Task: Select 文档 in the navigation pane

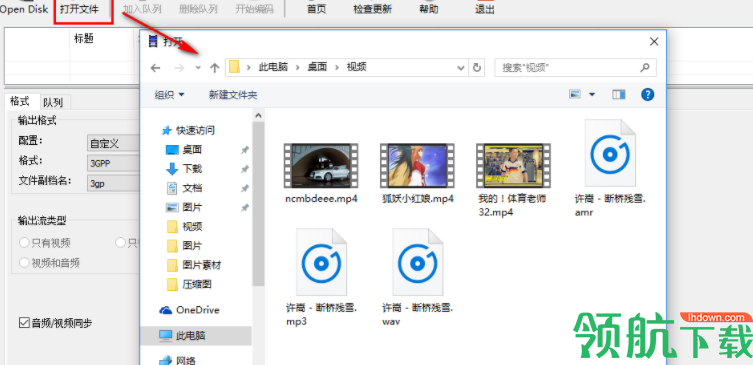Action: 192,188
